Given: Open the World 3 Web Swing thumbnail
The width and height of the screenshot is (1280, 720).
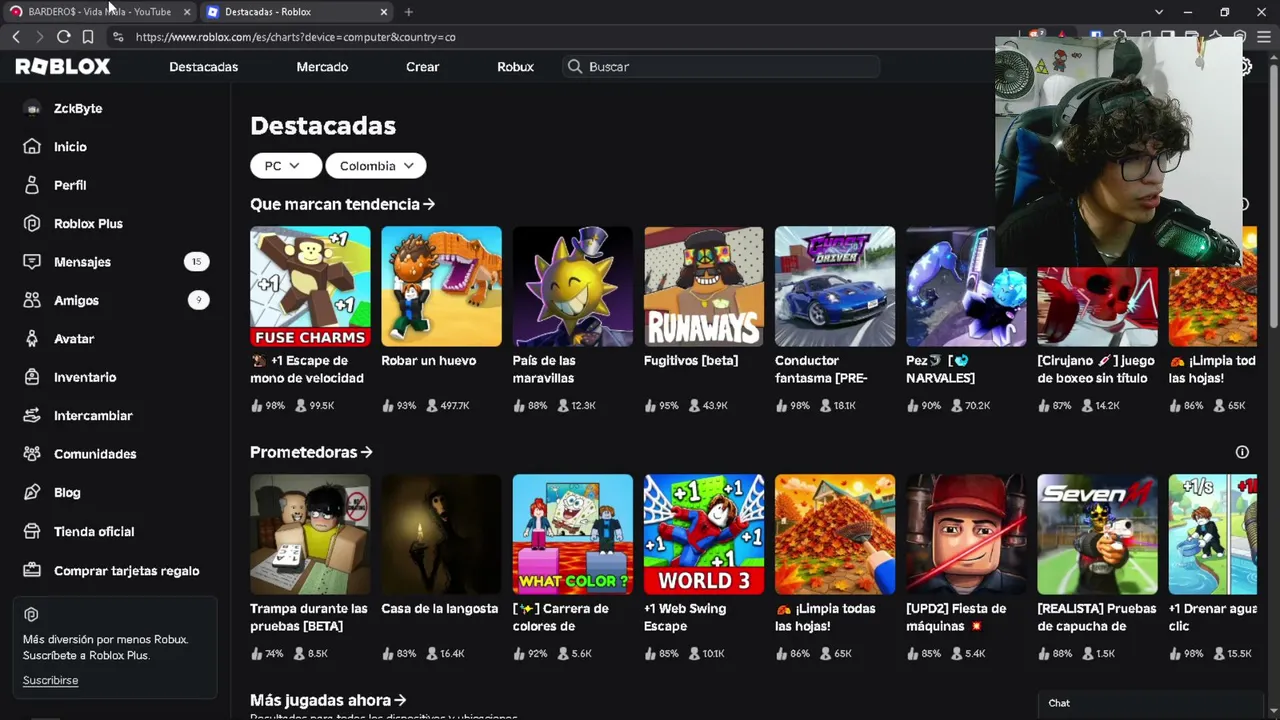Looking at the screenshot, I should (704, 534).
